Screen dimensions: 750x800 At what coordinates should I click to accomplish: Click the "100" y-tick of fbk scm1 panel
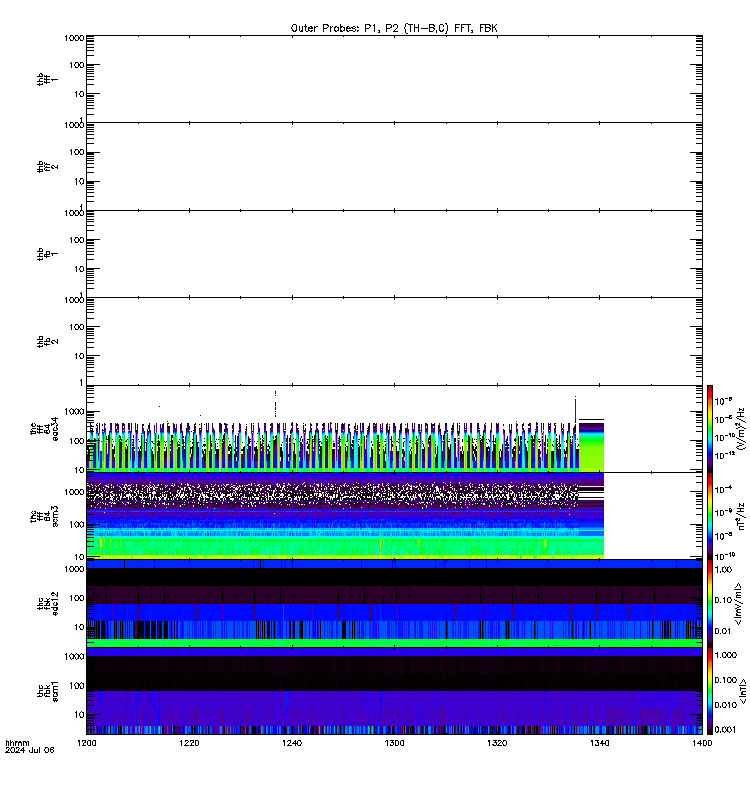click(78, 686)
